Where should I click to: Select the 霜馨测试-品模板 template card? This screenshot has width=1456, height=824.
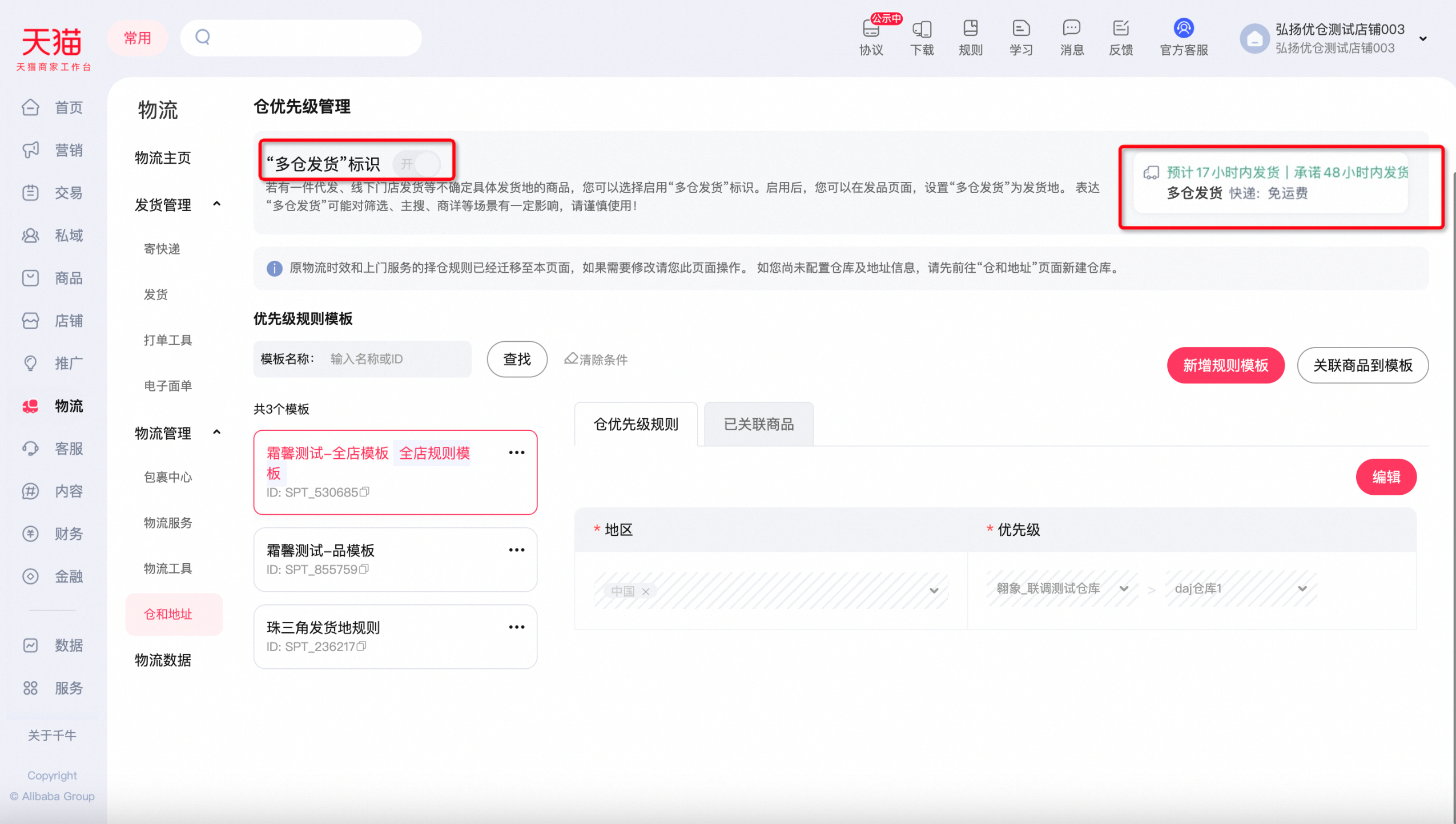(395, 560)
